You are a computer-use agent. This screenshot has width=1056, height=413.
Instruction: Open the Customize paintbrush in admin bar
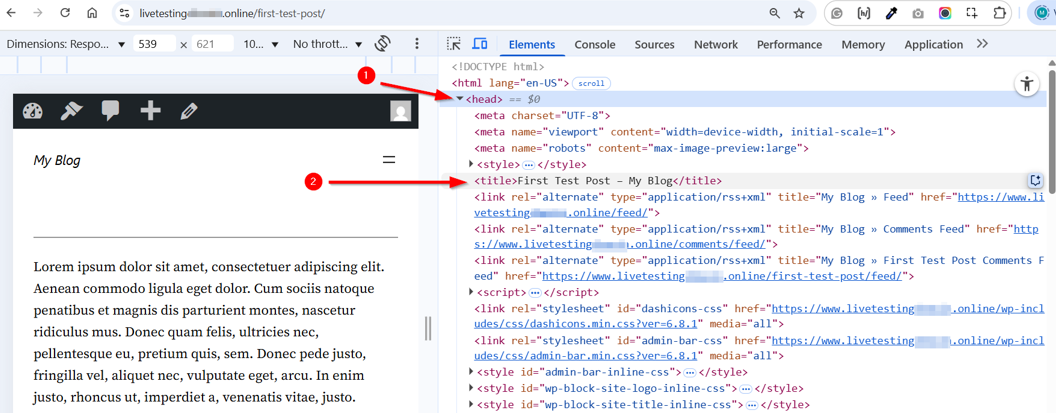coord(71,111)
